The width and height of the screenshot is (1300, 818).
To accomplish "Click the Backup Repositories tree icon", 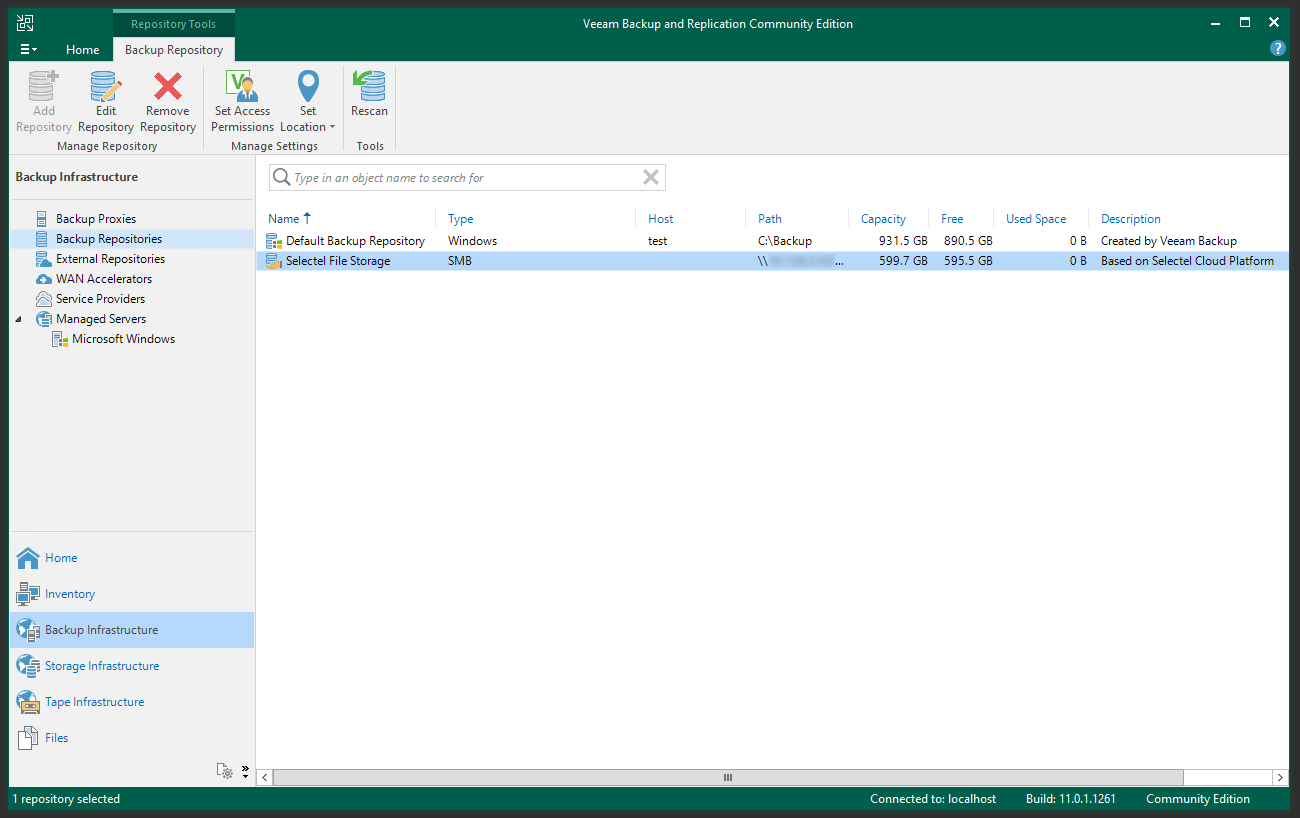I will coord(42,239).
